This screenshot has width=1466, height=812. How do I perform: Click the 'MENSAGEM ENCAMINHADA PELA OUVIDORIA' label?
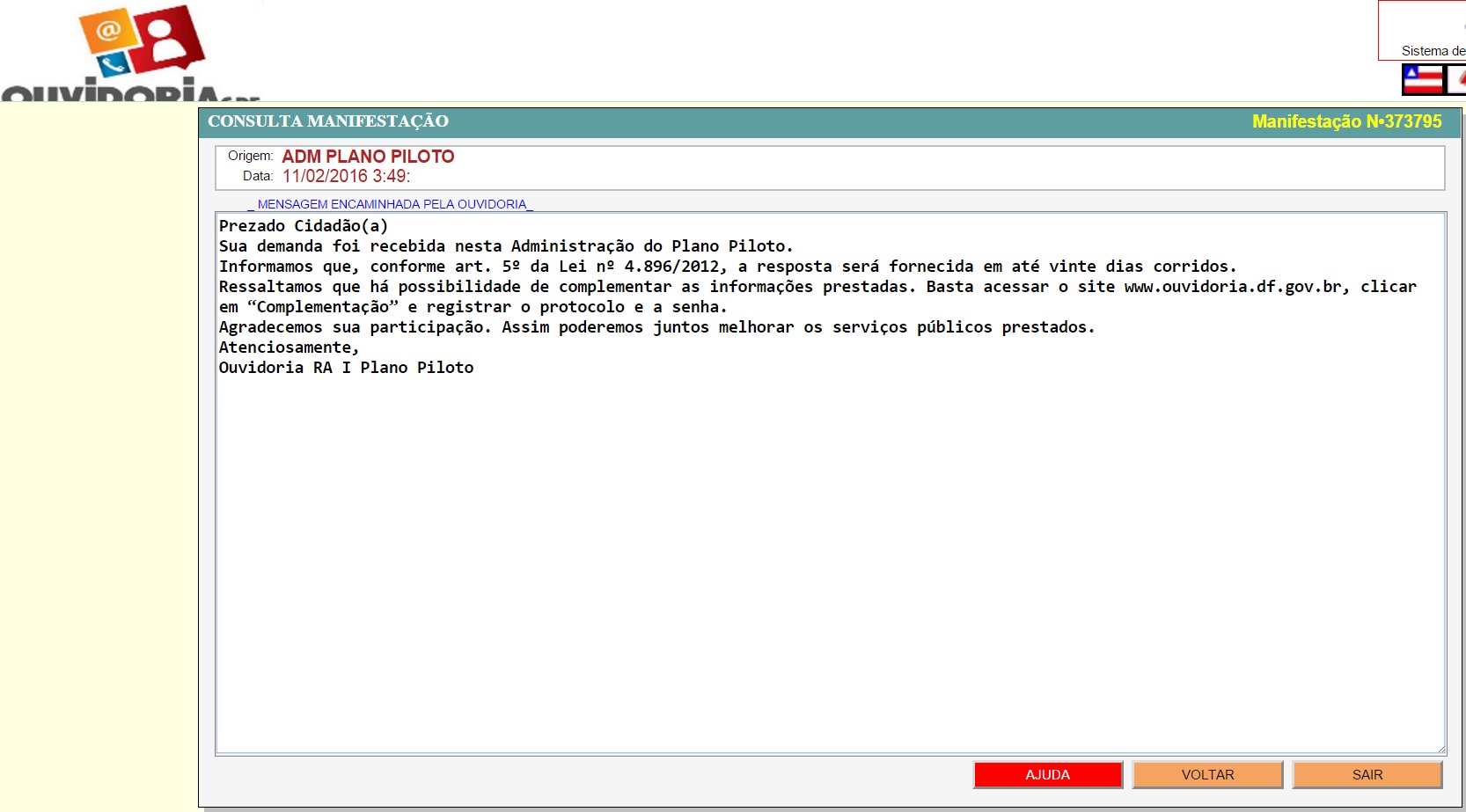pyautogui.click(x=391, y=204)
